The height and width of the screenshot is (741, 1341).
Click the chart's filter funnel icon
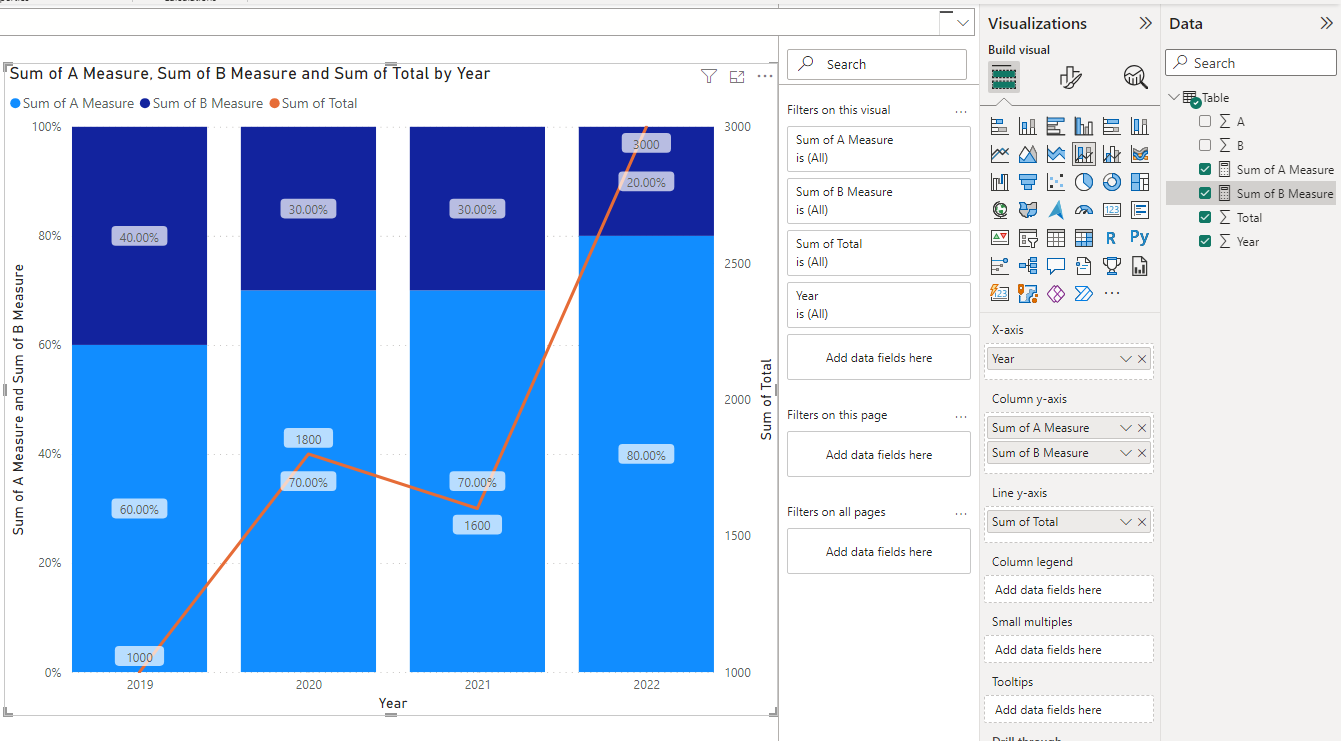709,76
